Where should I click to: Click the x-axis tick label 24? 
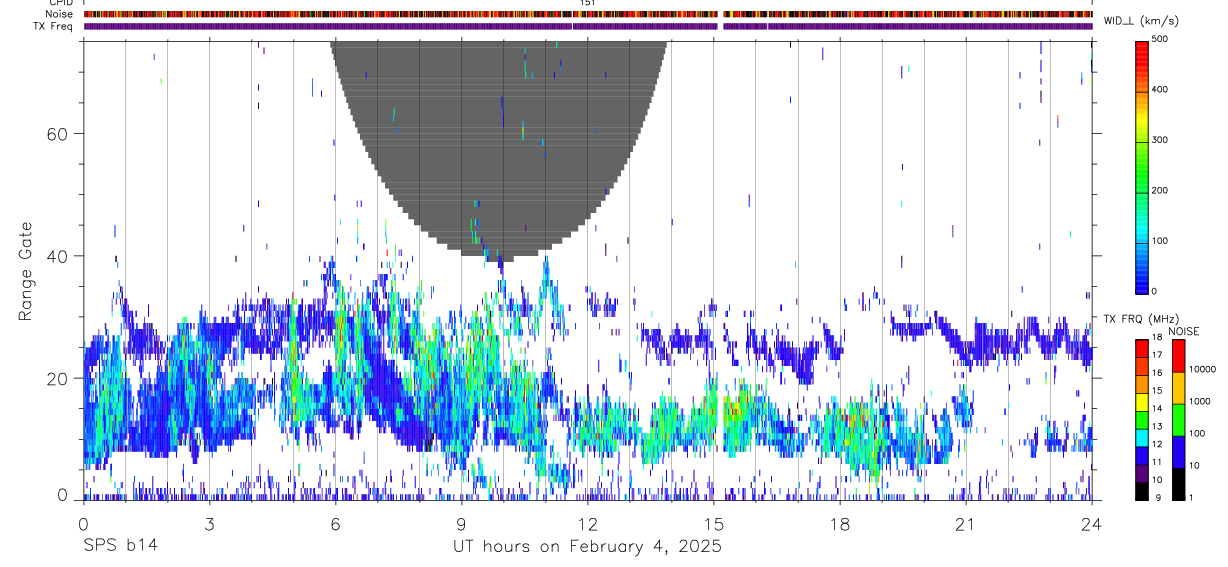pos(1092,523)
